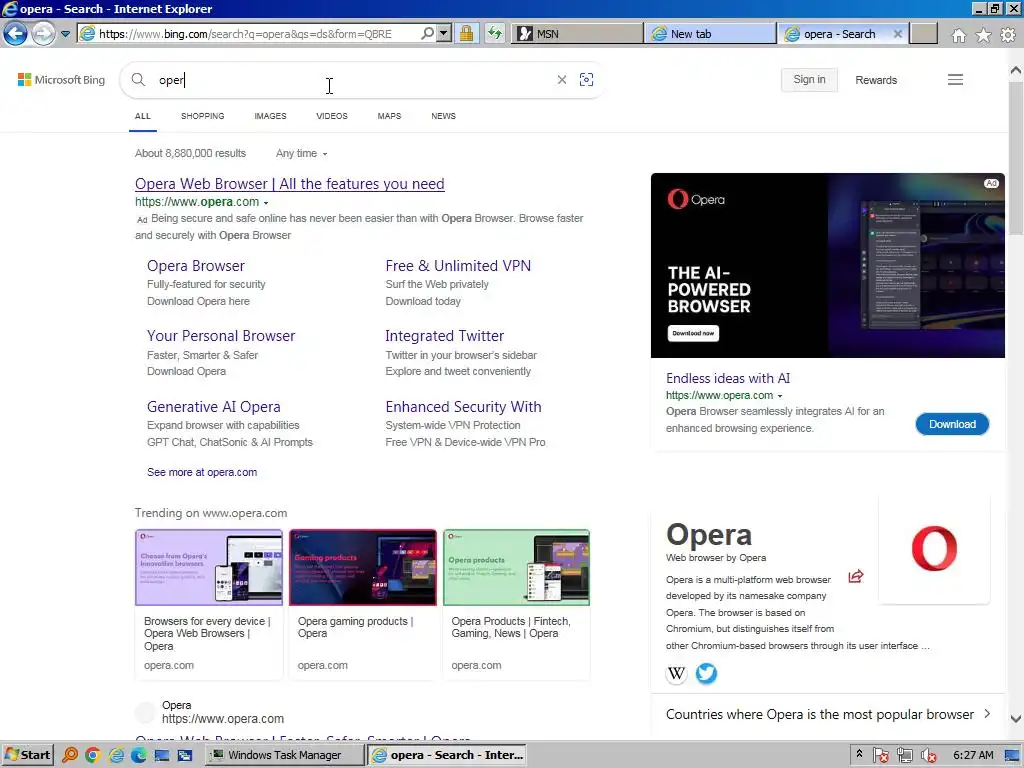
Task: Go forward with the Forward arrow button
Action: (x=44, y=33)
